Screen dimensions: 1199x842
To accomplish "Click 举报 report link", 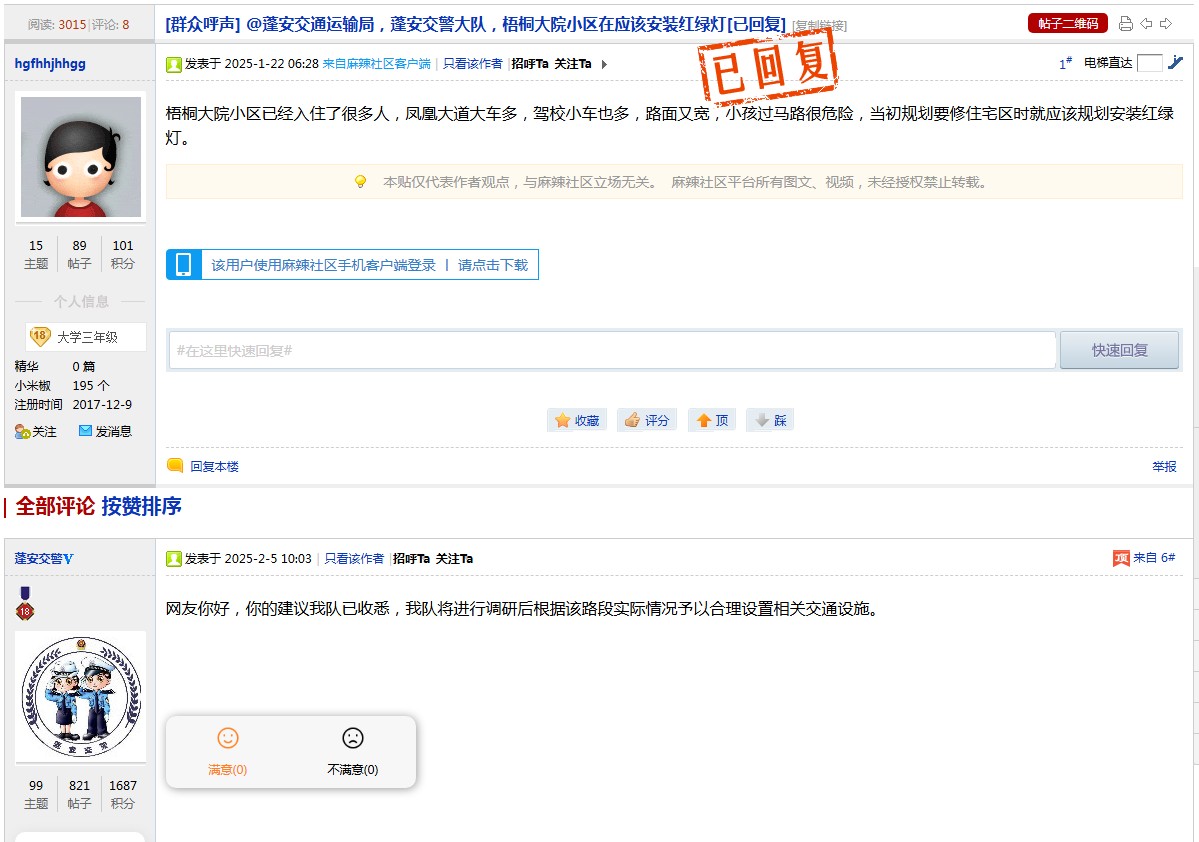I will click(1164, 466).
